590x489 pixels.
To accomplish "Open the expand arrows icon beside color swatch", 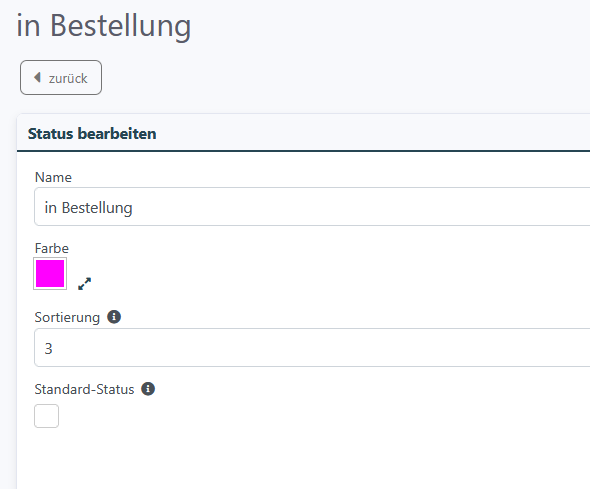I will pyautogui.click(x=85, y=284).
